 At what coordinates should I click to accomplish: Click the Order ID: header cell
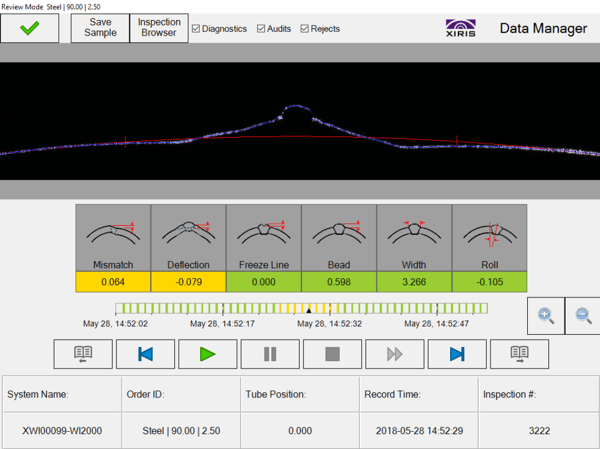181,395
